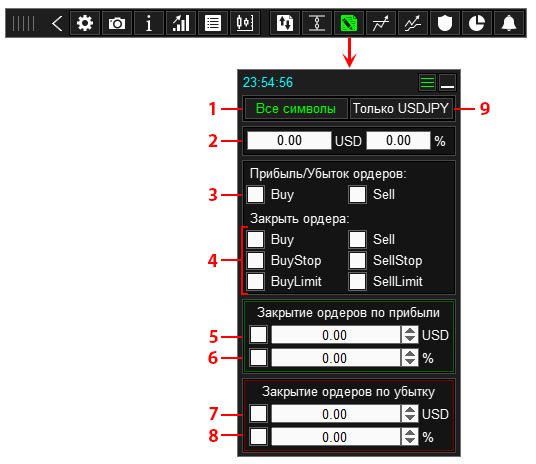Click 'Закрытие ордеров по прибыли' heading
536x464 pixels.
(348, 313)
